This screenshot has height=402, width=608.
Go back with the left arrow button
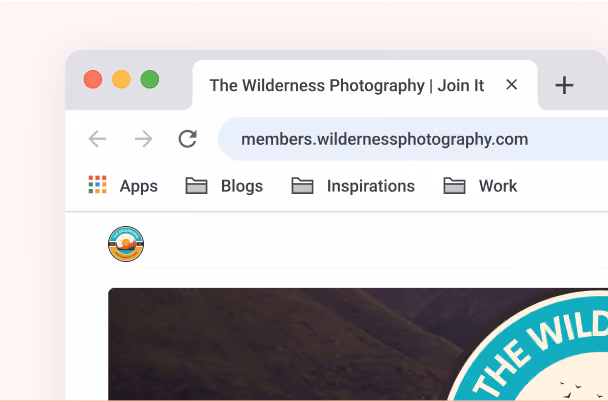[x=97, y=139]
